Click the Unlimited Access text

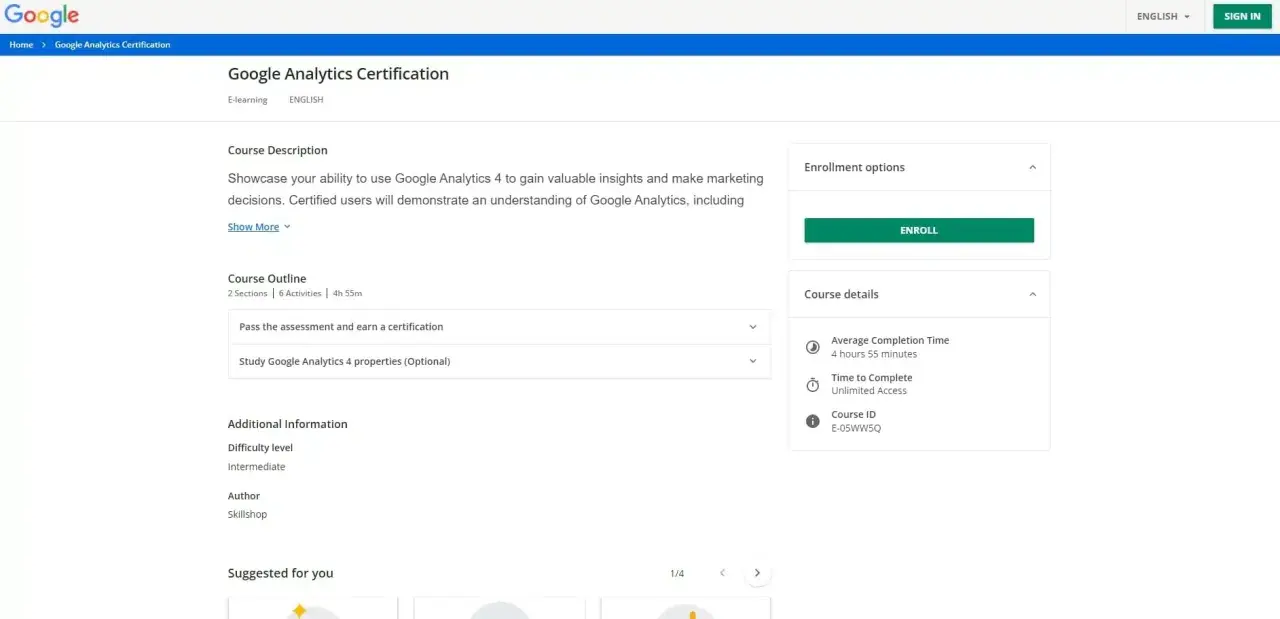(x=869, y=391)
